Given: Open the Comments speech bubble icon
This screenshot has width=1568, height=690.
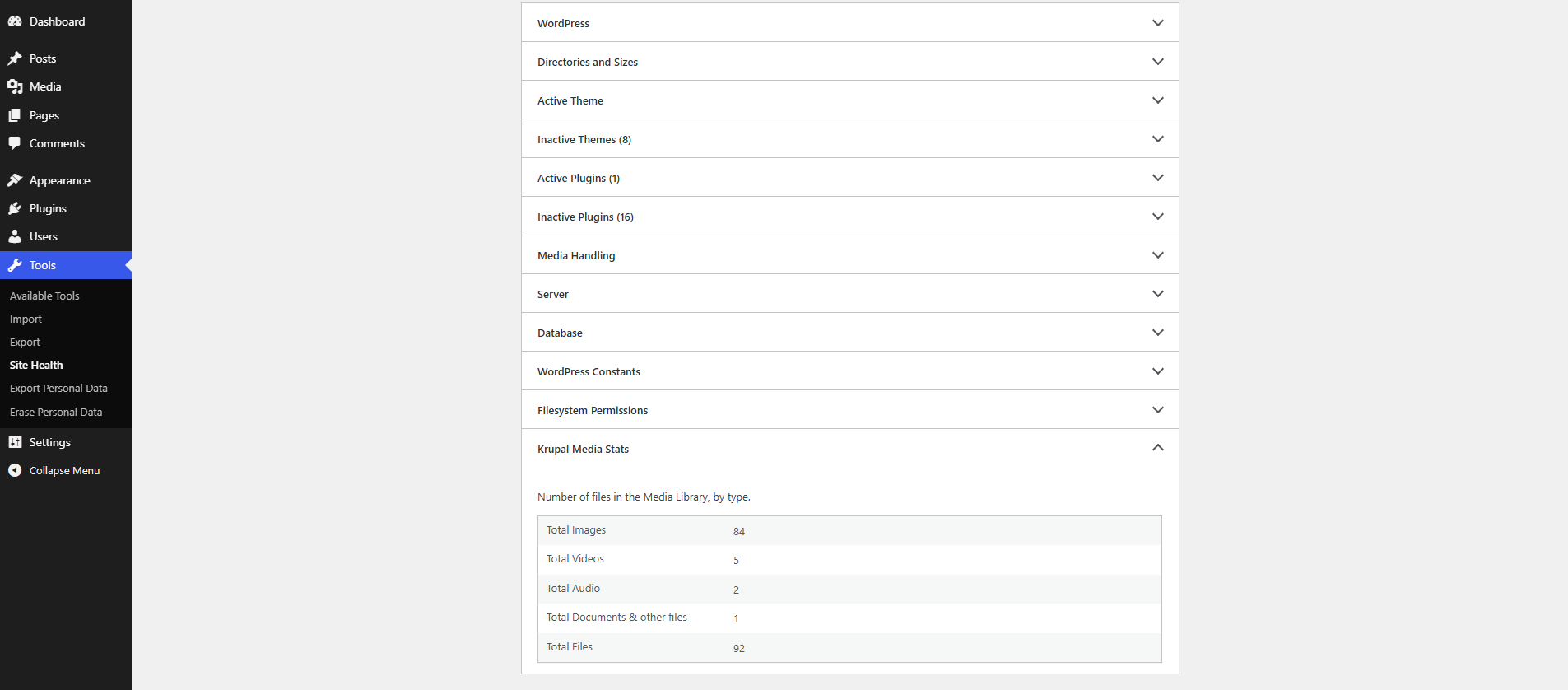Looking at the screenshot, I should point(15,143).
